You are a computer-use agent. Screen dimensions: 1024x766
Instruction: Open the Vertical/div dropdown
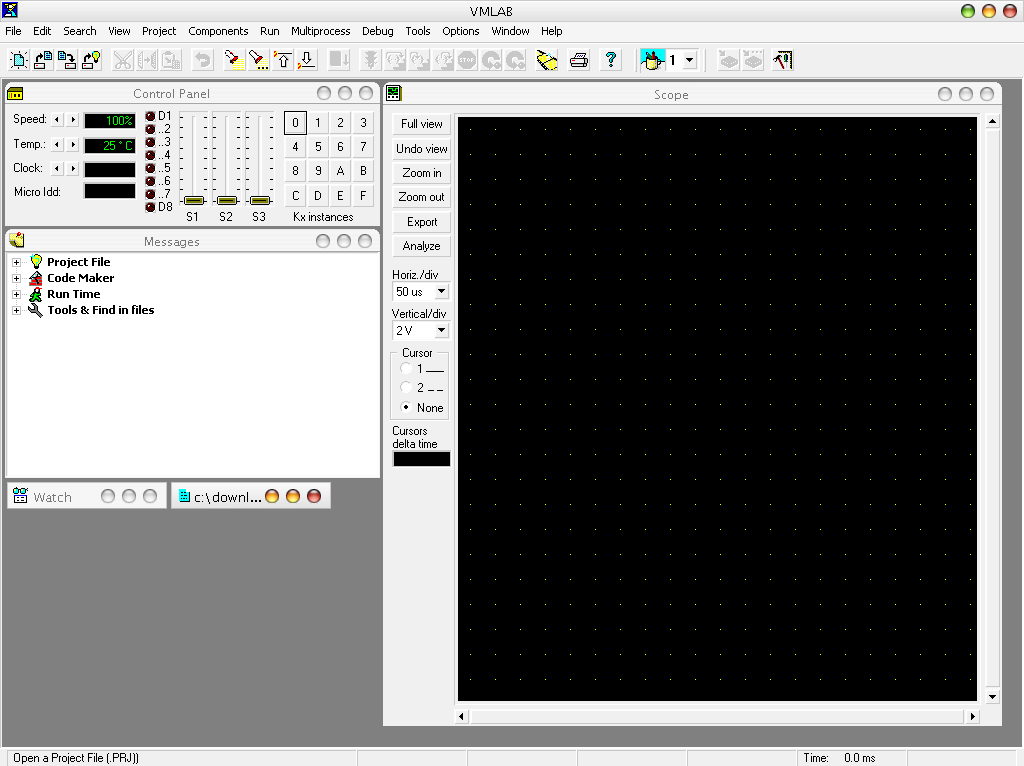(441, 331)
